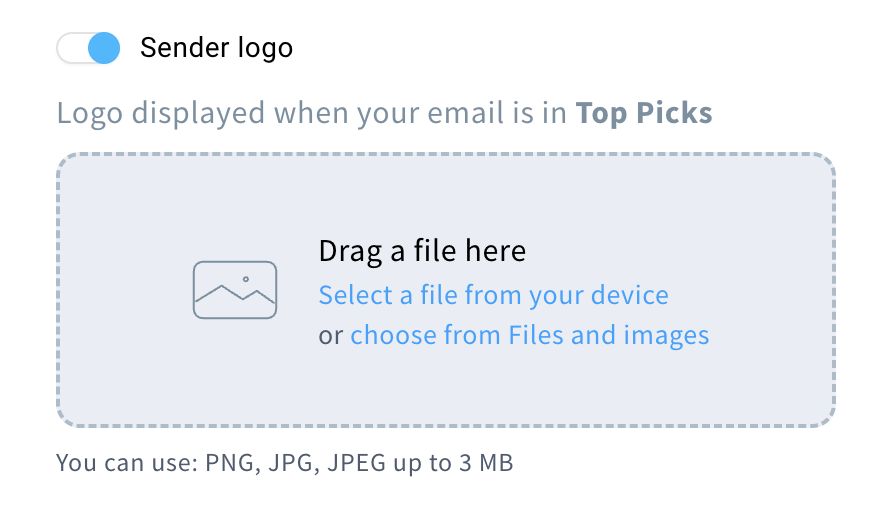This screenshot has height=508, width=878.
Task: Click the word "Select" in the device link
Action: coord(355,295)
